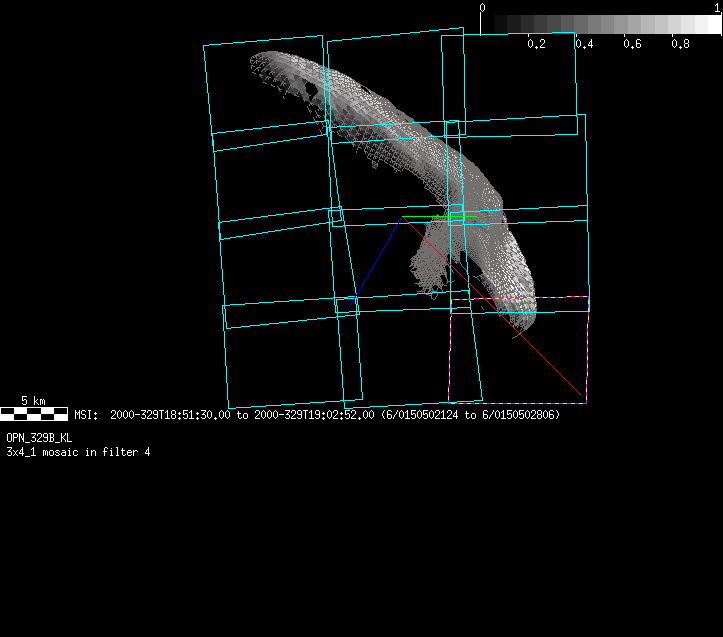Viewport: 723px width, 637px height.
Task: Click the checkered 5 km scale bar
Action: (34, 413)
